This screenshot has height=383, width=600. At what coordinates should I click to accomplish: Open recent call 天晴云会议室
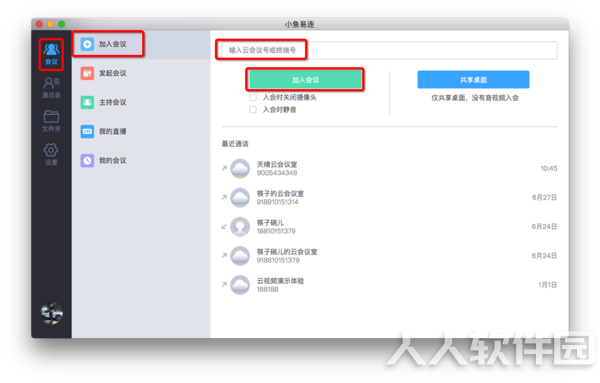[389, 168]
